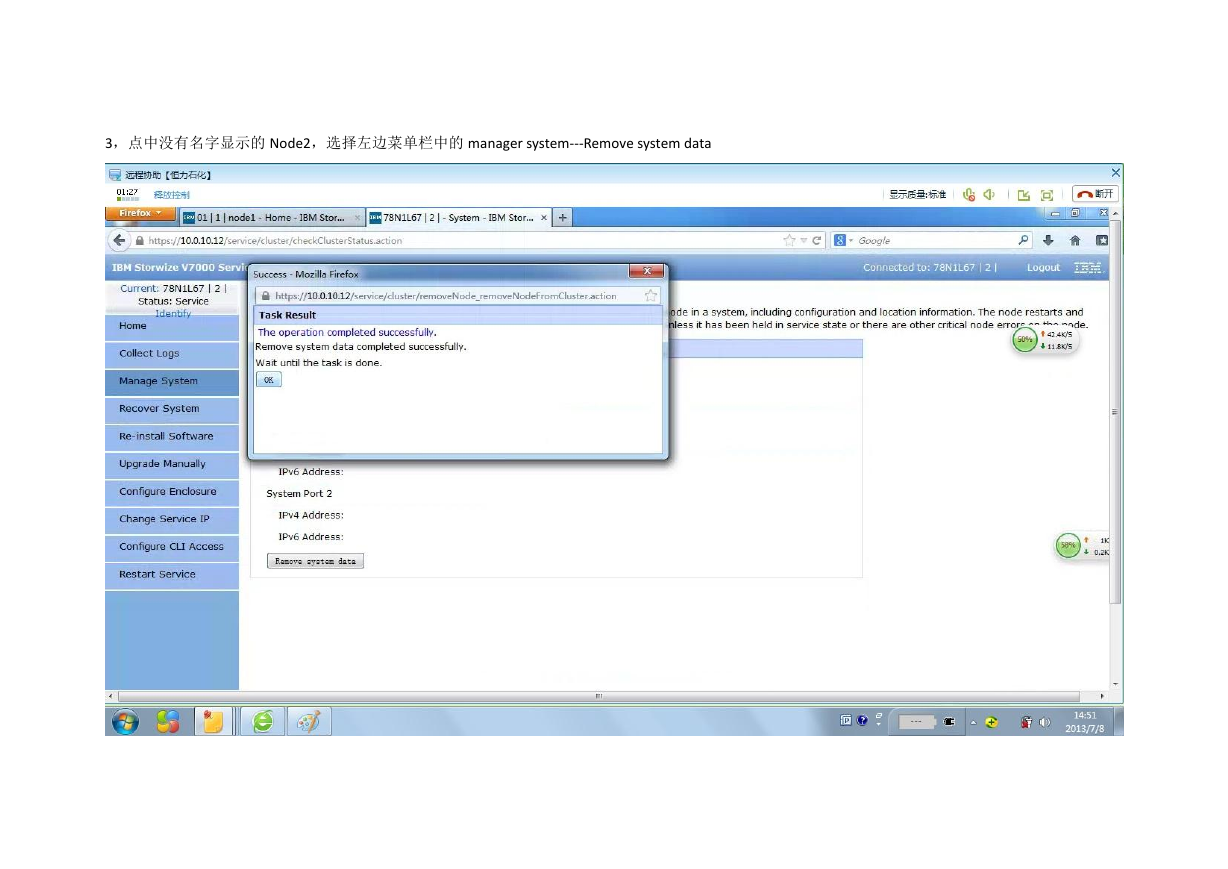This screenshot has width=1228, height=869.
Task: Open Recover System in the left menu
Action: tap(172, 409)
